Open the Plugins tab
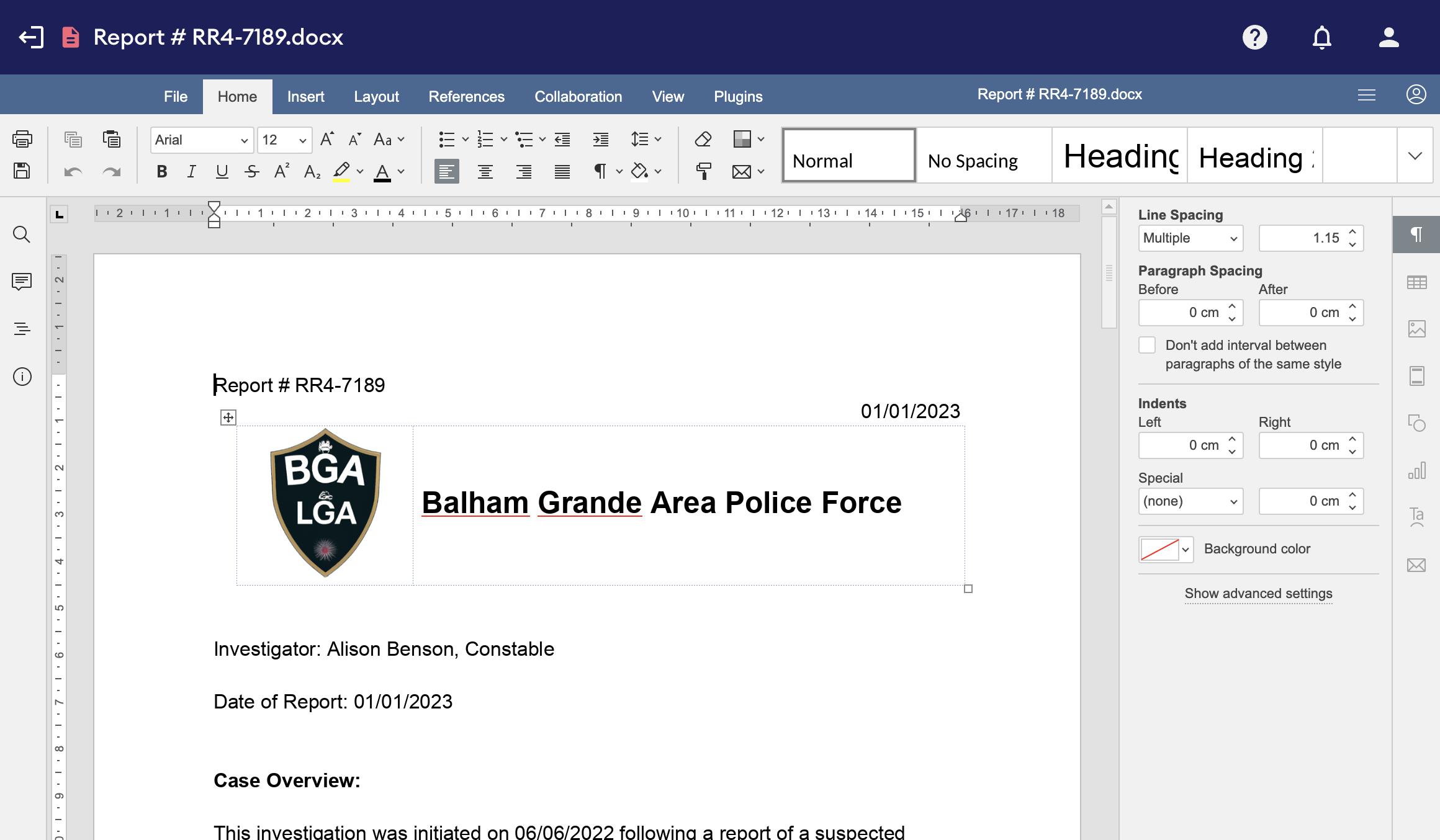Image resolution: width=1440 pixels, height=840 pixels. [738, 97]
